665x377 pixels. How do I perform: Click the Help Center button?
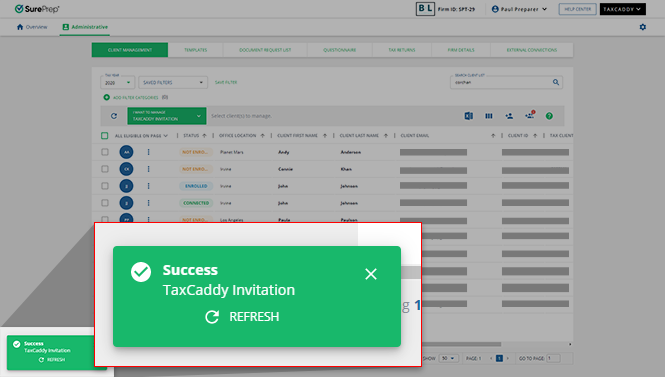pos(578,9)
